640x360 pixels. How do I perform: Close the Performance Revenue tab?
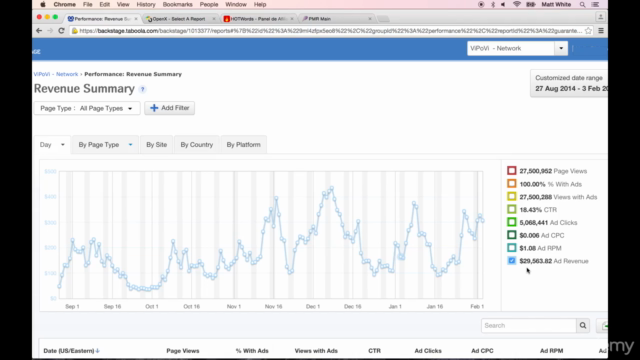pyautogui.click(x=136, y=19)
